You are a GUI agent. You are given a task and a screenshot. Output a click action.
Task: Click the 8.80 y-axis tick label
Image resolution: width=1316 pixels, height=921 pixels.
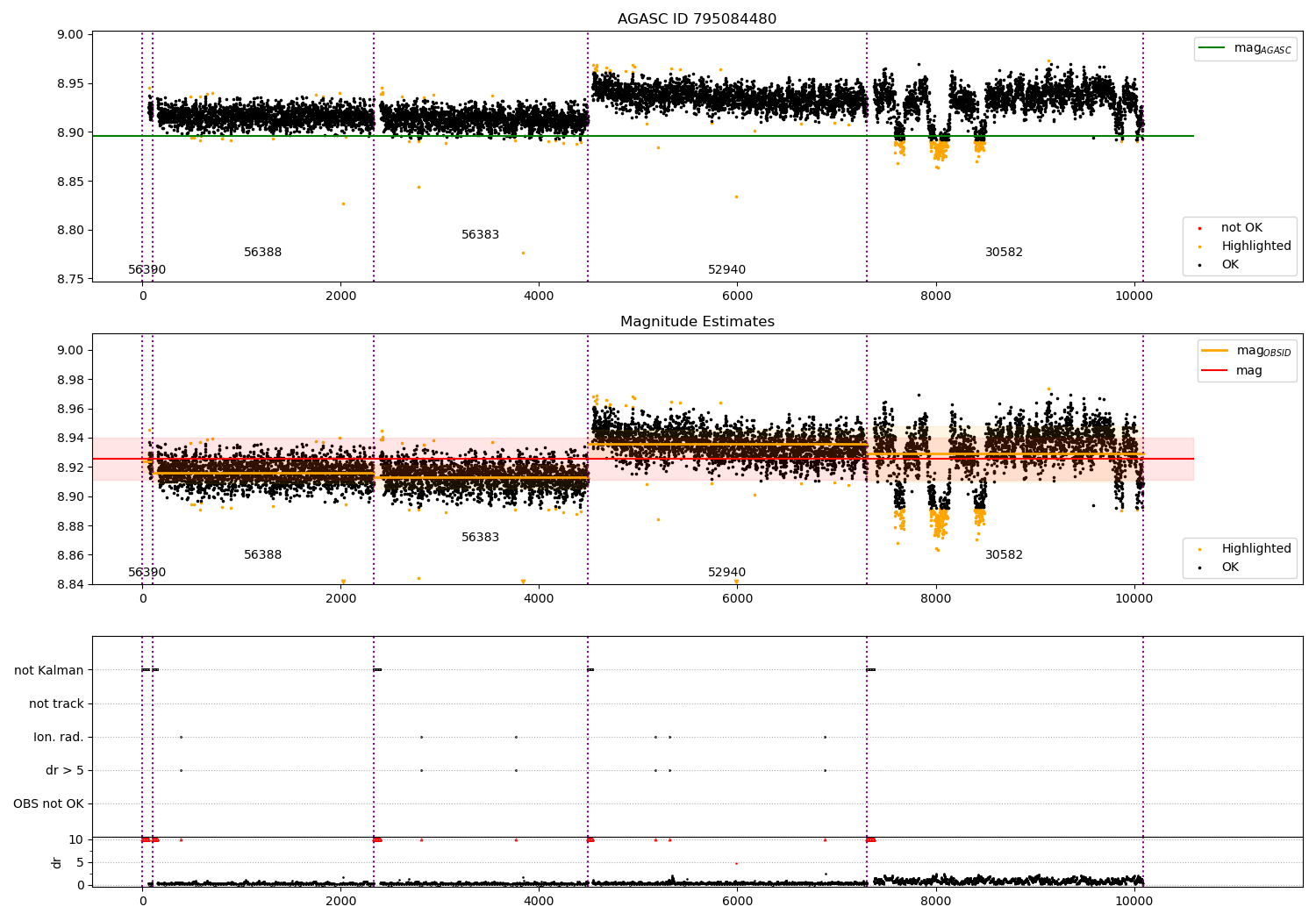click(69, 231)
